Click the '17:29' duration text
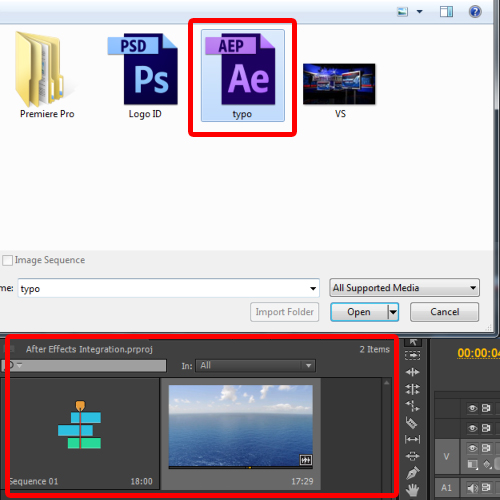 pyautogui.click(x=302, y=481)
